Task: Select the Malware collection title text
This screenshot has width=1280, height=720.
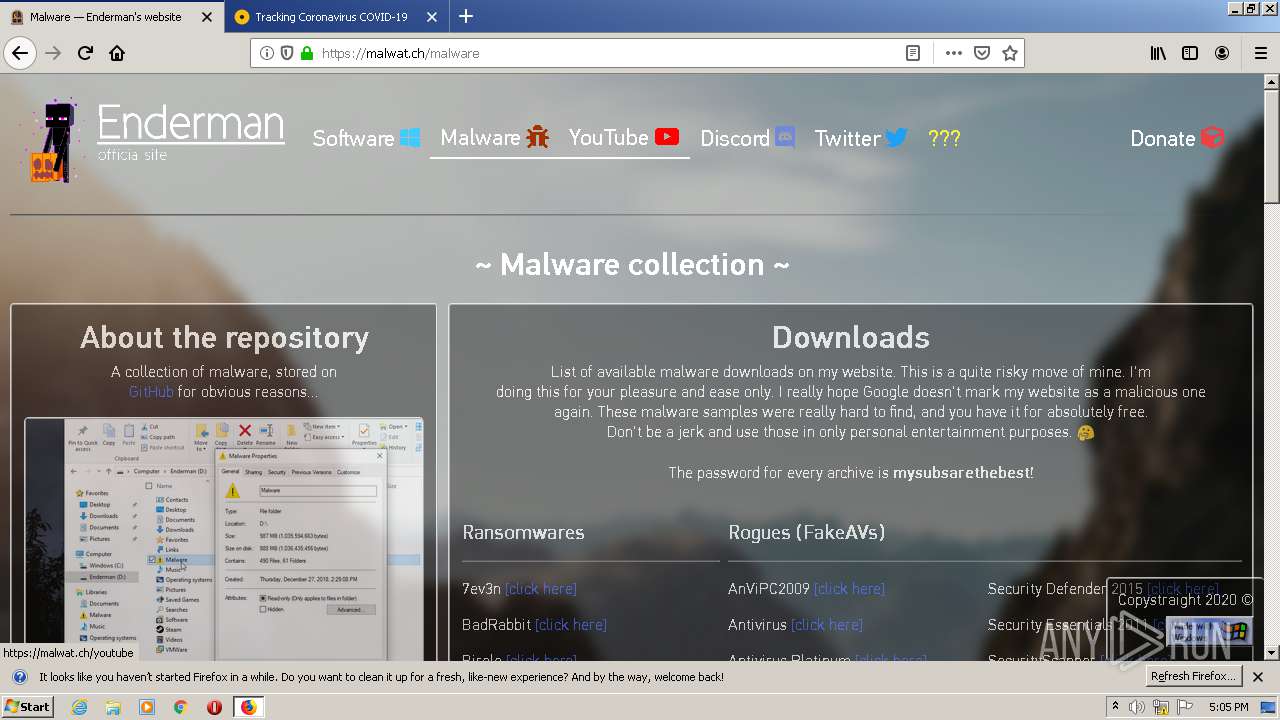Action: click(632, 264)
